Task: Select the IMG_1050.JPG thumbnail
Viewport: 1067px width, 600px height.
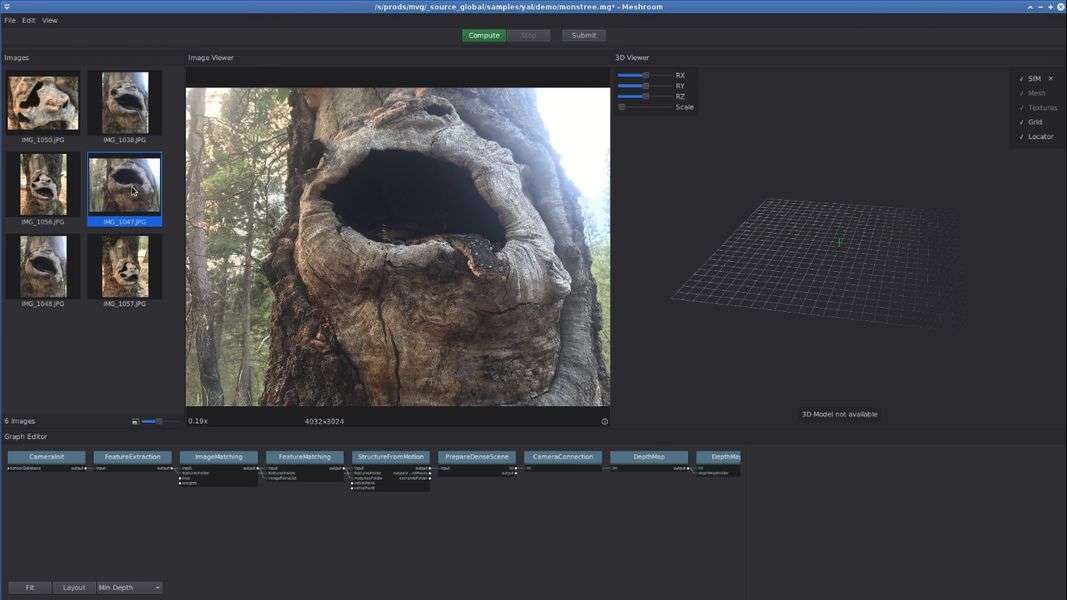Action: tap(43, 103)
